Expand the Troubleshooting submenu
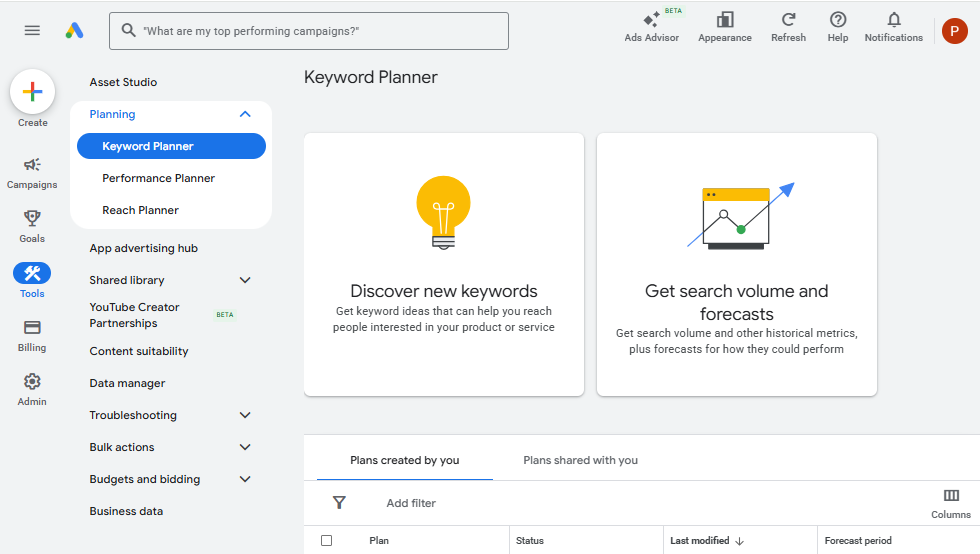The width and height of the screenshot is (980, 554). click(x=245, y=415)
